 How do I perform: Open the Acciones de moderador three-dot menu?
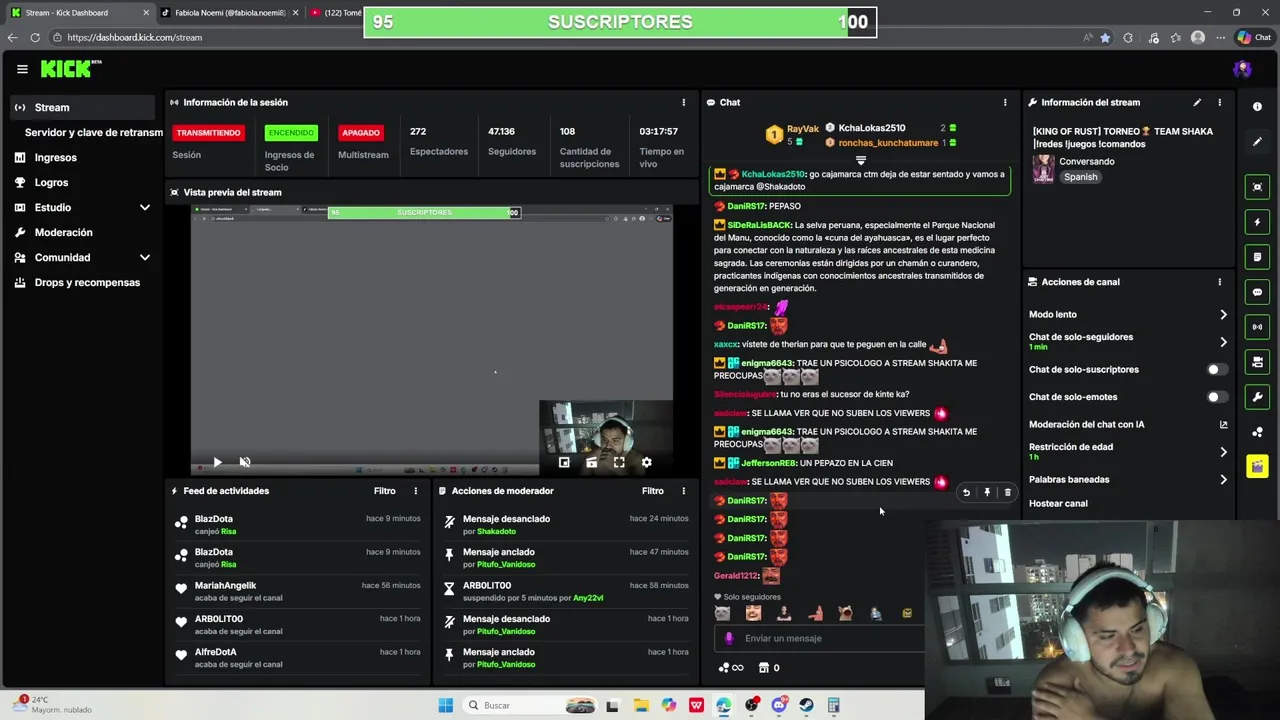point(684,491)
